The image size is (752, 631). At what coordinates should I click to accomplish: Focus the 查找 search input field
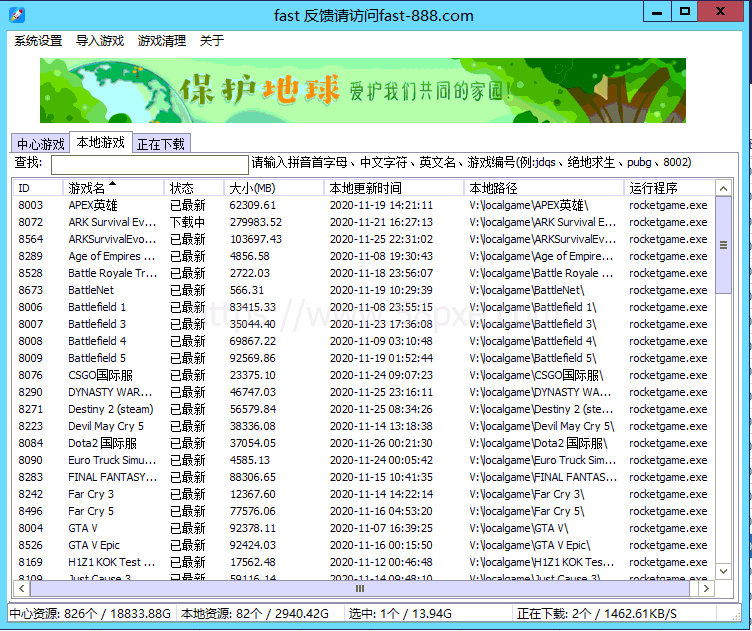click(150, 164)
